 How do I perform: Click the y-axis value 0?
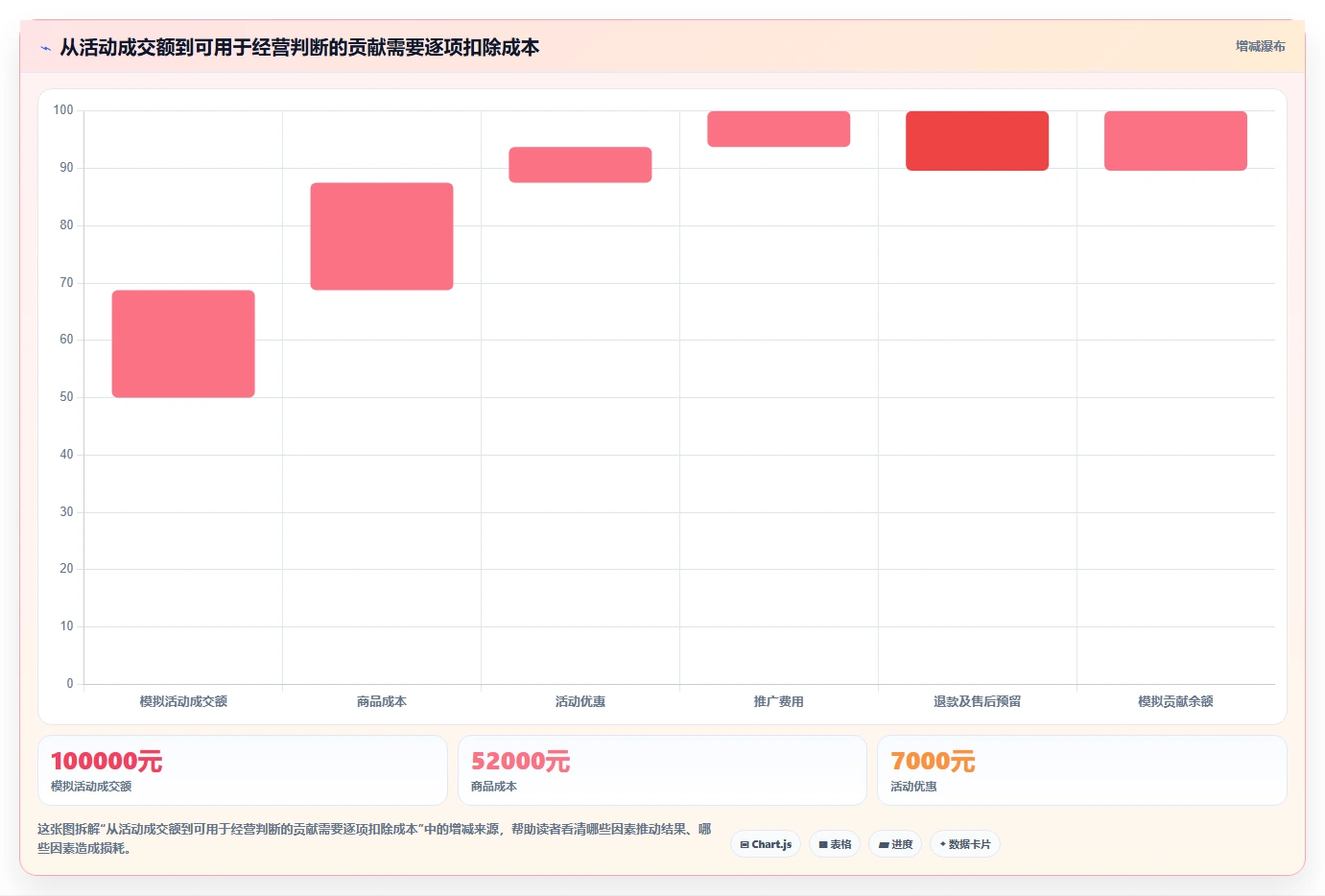pyautogui.click(x=70, y=684)
